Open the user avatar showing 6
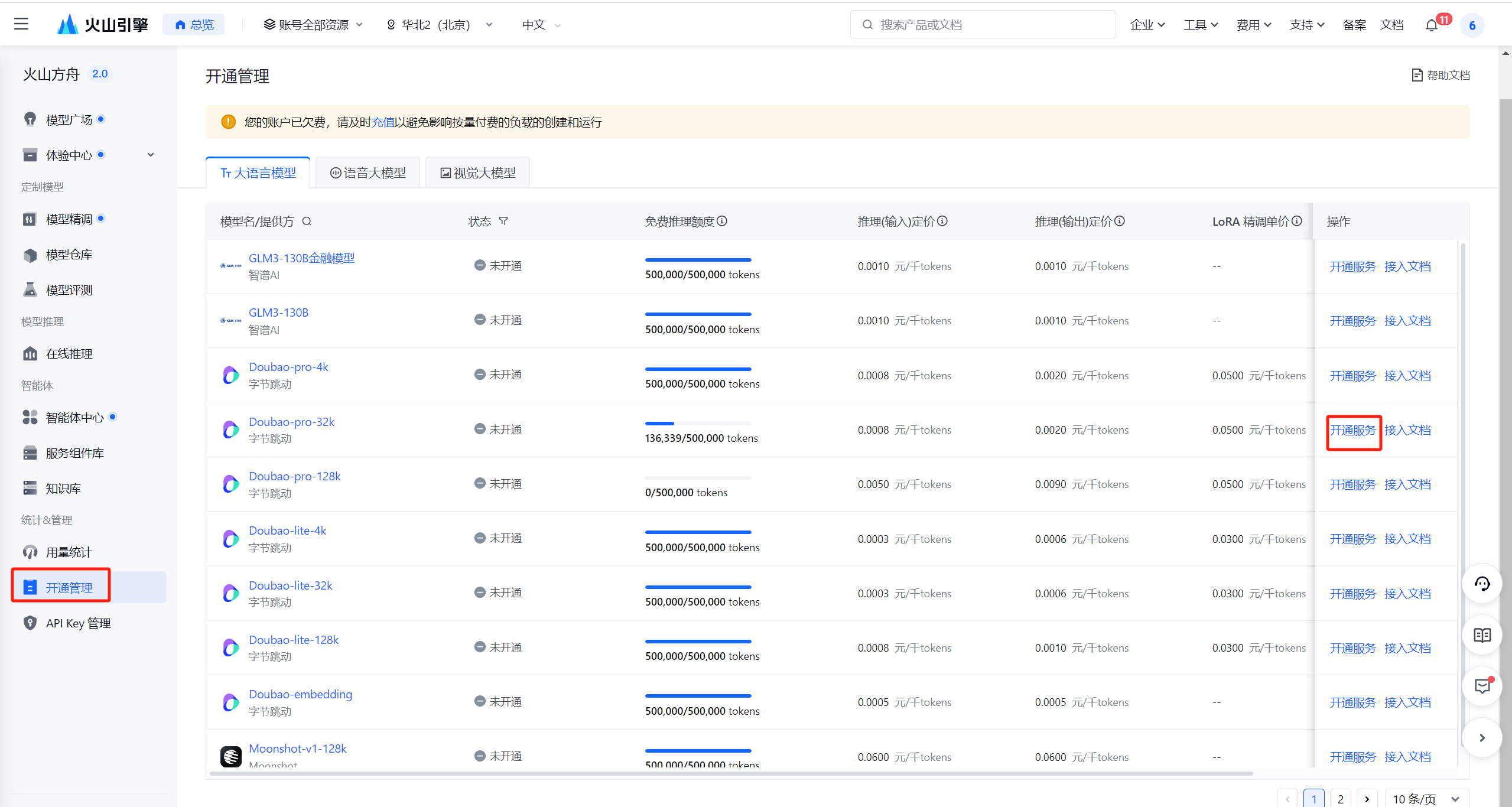The height and width of the screenshot is (807, 1512). [1472, 25]
